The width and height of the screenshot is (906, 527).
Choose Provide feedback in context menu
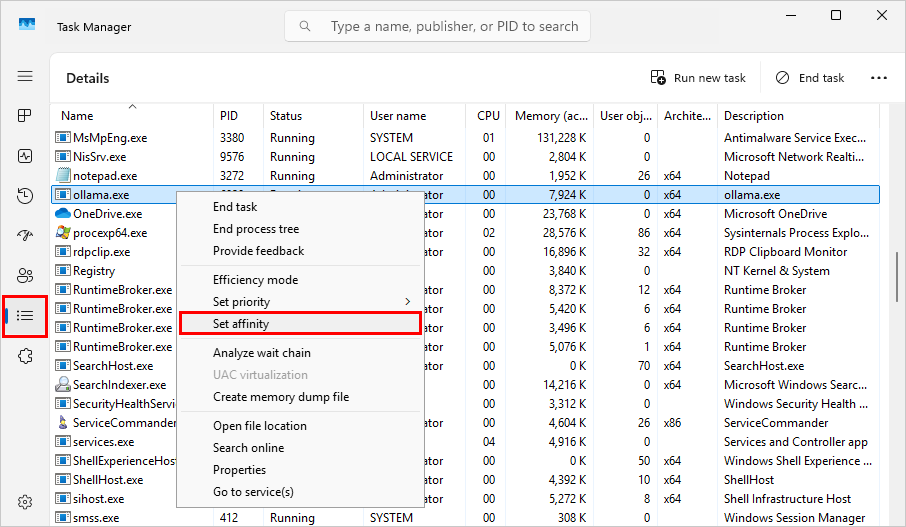(258, 251)
